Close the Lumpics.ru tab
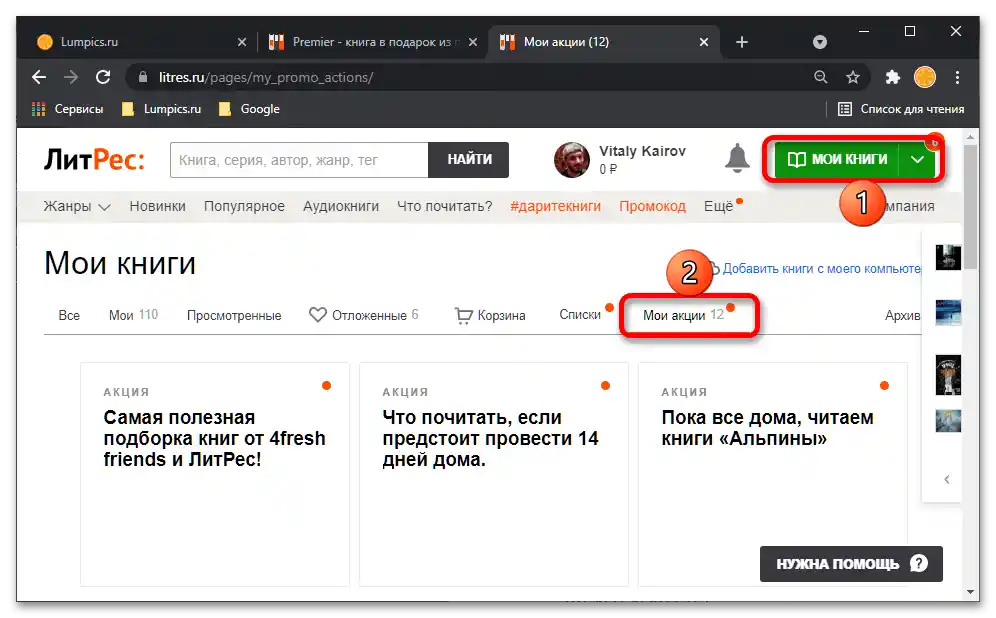This screenshot has height=618, width=996. [241, 42]
